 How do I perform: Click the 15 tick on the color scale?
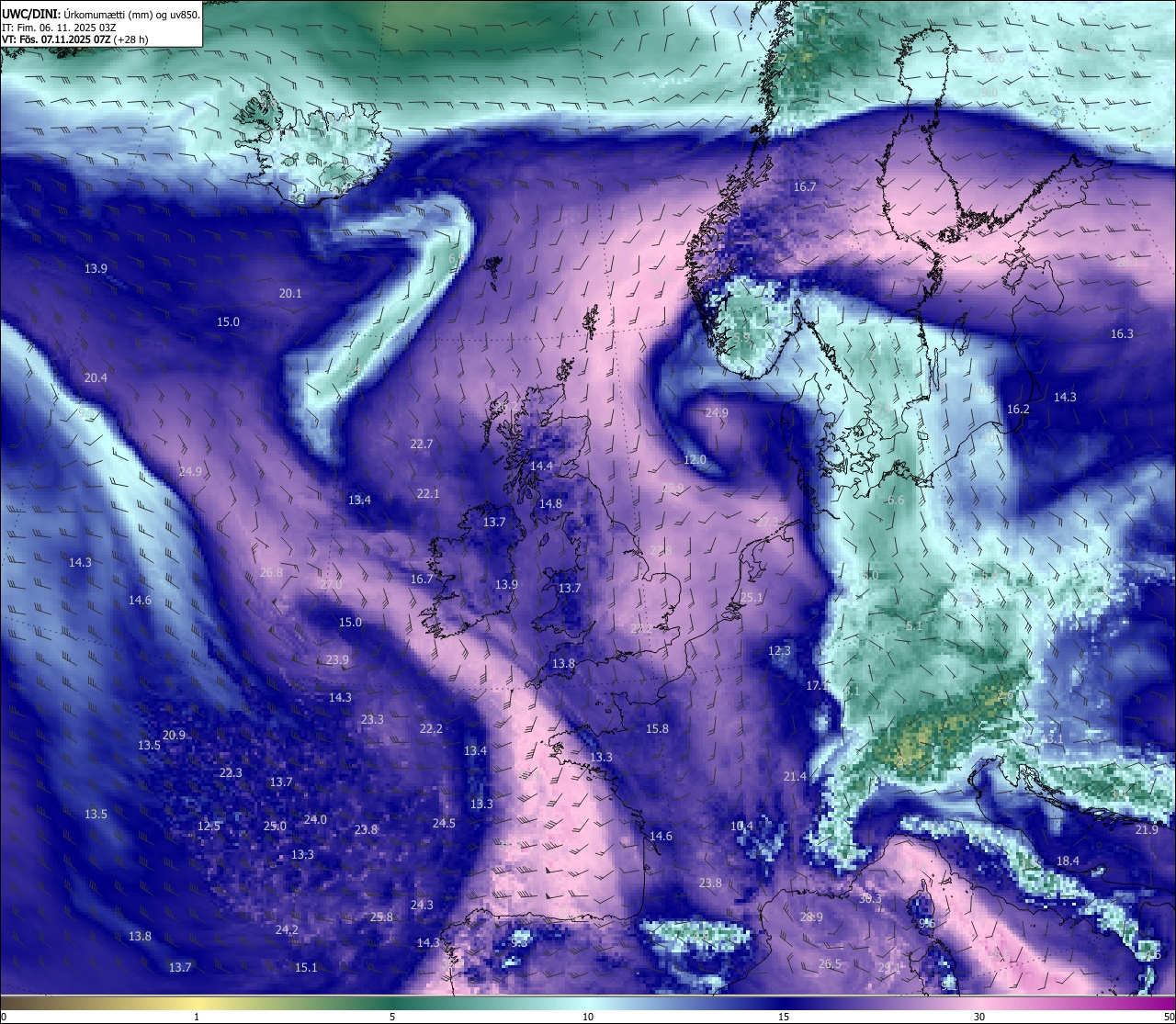point(784,1017)
